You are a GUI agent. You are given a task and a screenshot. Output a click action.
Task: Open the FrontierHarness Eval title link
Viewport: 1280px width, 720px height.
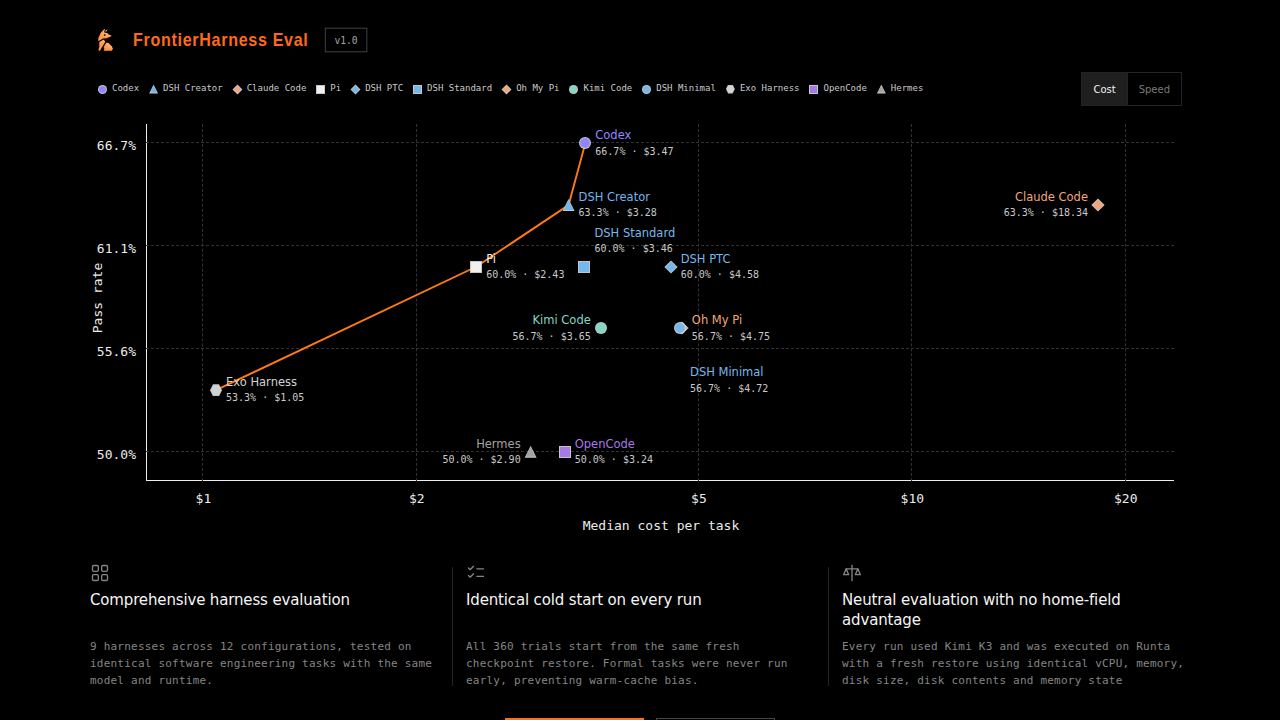point(220,40)
